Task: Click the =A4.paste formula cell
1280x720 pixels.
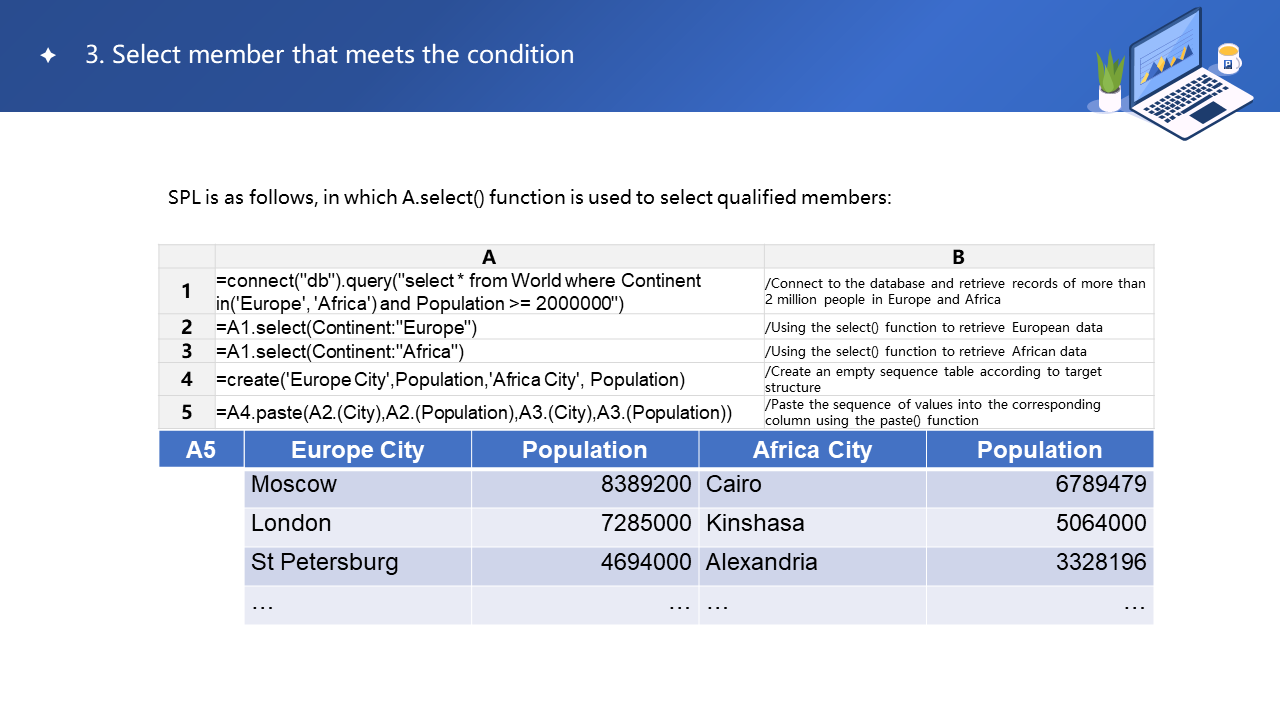Action: [x=489, y=412]
